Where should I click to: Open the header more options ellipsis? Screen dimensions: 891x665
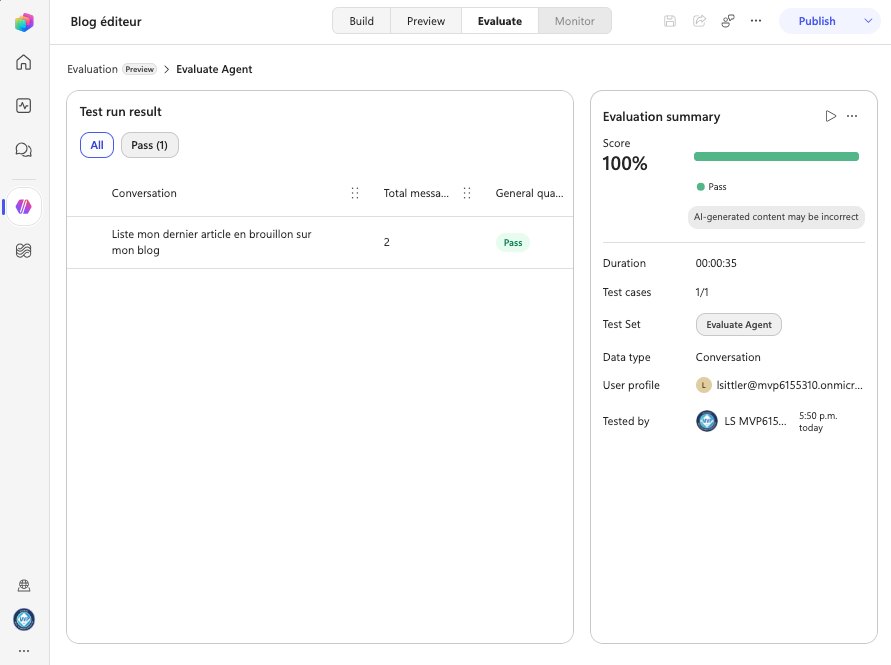[x=756, y=21]
